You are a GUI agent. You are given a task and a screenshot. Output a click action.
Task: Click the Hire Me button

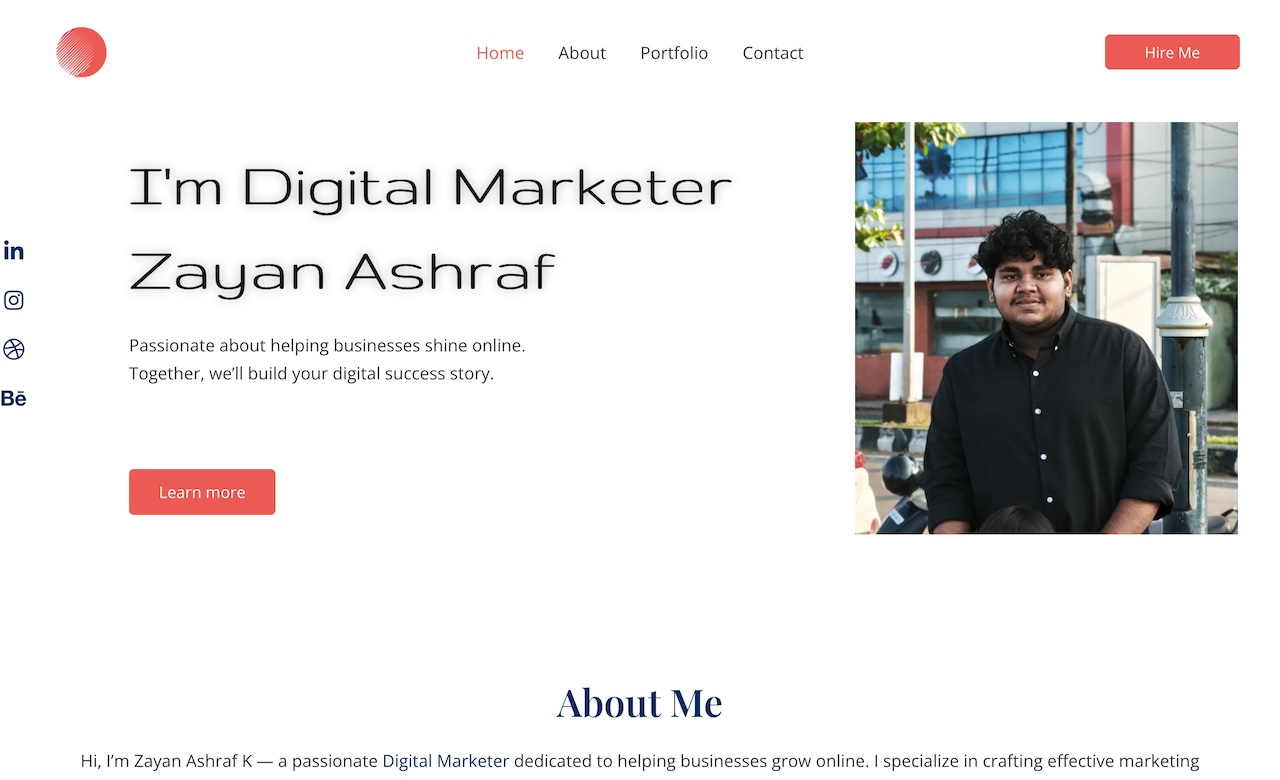coord(1172,52)
